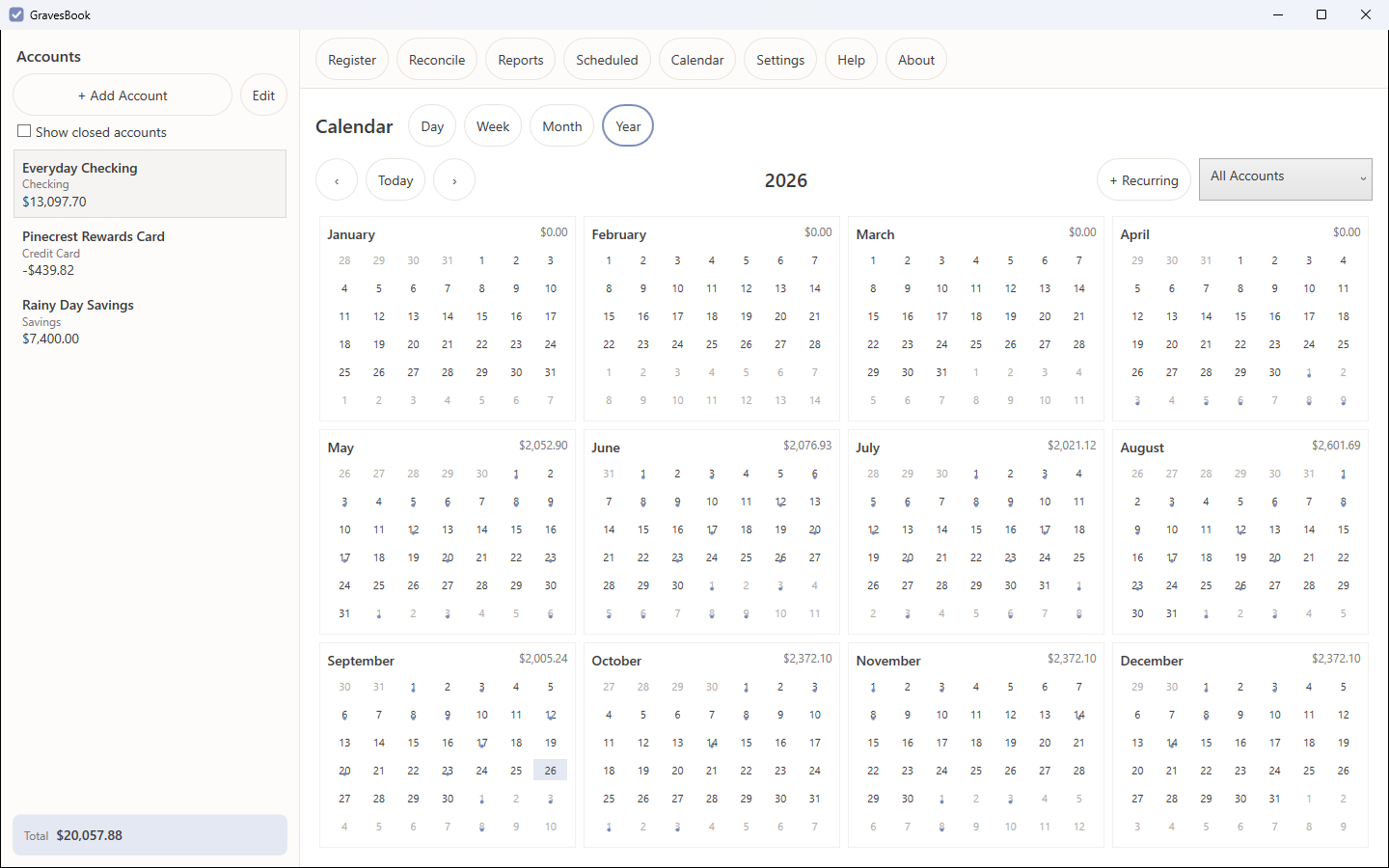Click the June total $2,076.93

[807, 446]
